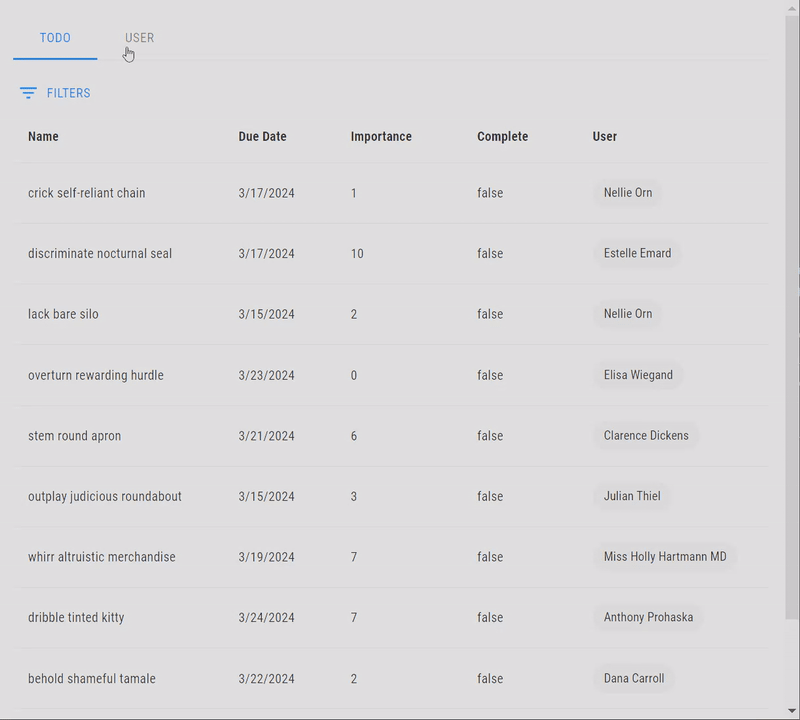Click the Dana Carroll user chip
This screenshot has width=800, height=720.
(634, 678)
